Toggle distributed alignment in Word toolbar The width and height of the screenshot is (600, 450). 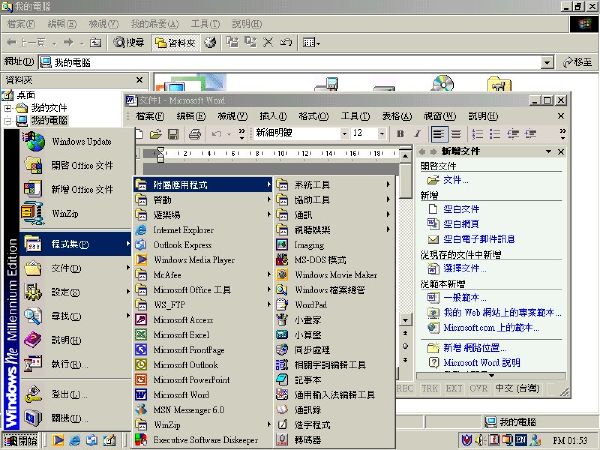456,134
